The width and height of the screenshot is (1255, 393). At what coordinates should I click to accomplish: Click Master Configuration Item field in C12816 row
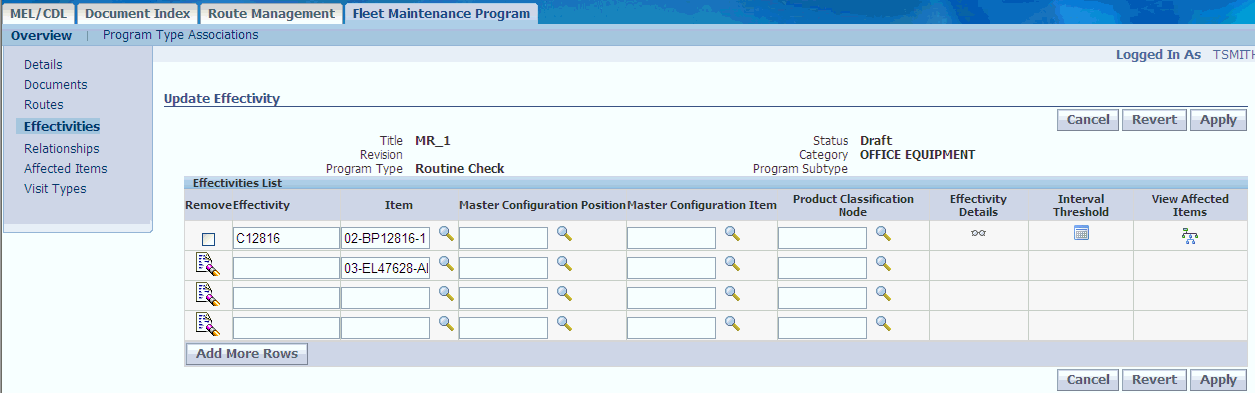coord(671,238)
